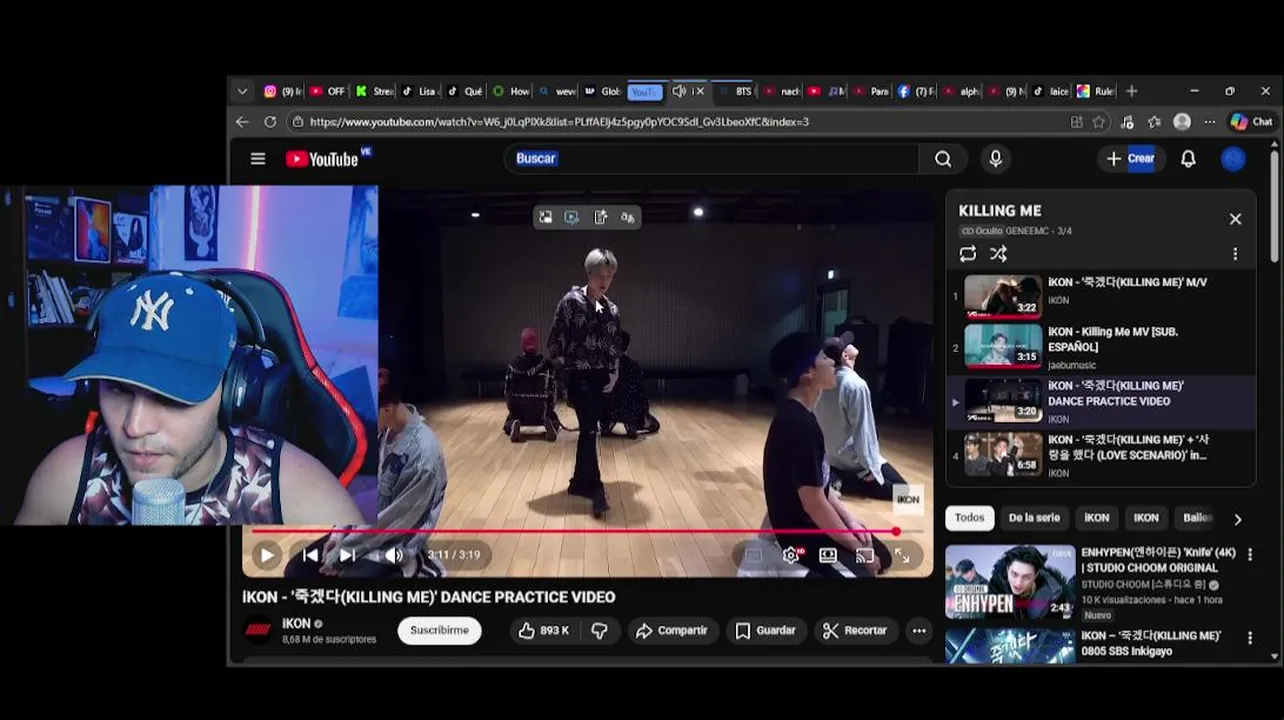Select the first iKON filter chip
The height and width of the screenshot is (720, 1284).
pyautogui.click(x=1097, y=518)
